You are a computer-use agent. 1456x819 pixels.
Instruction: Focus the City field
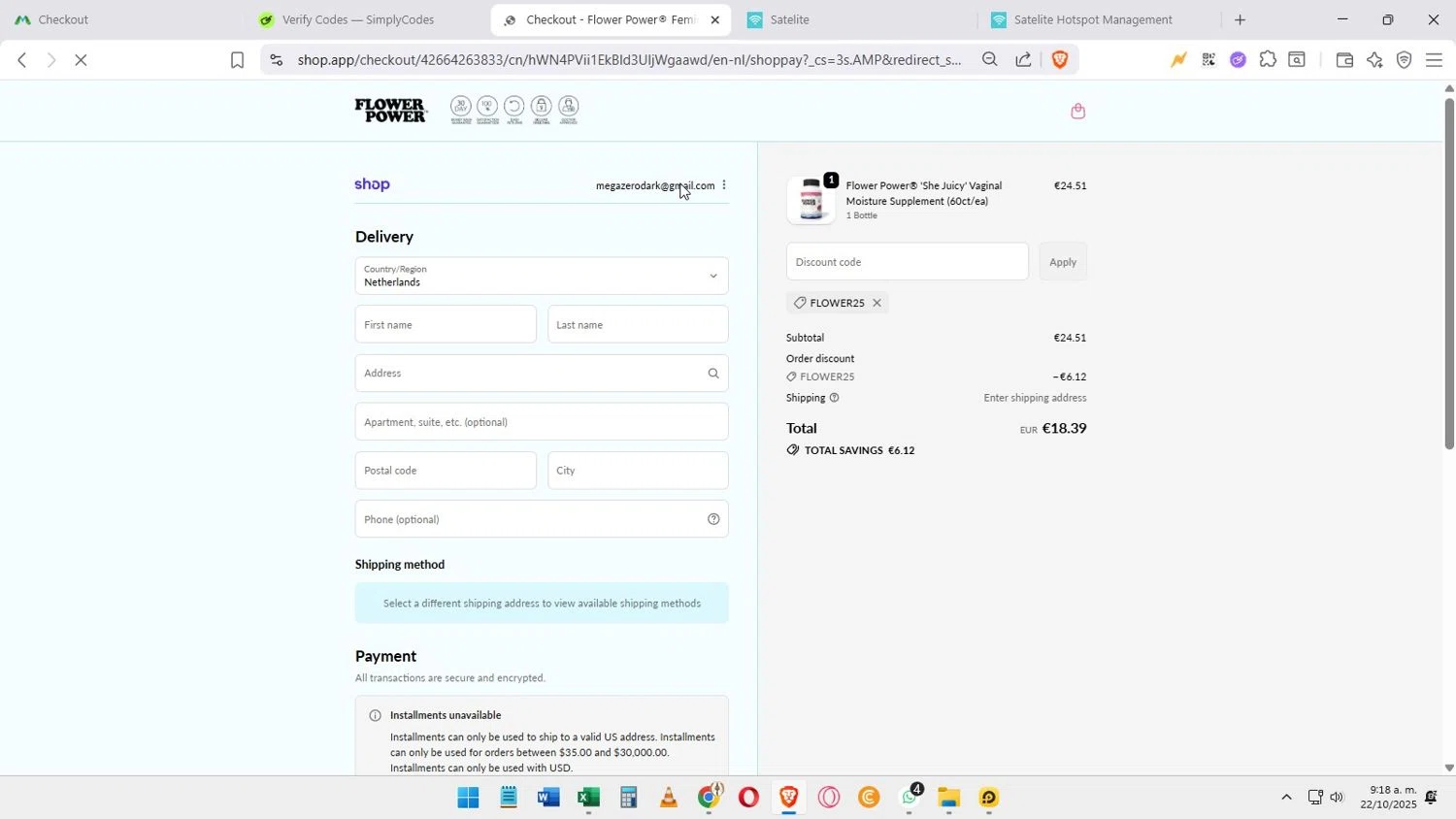(638, 471)
